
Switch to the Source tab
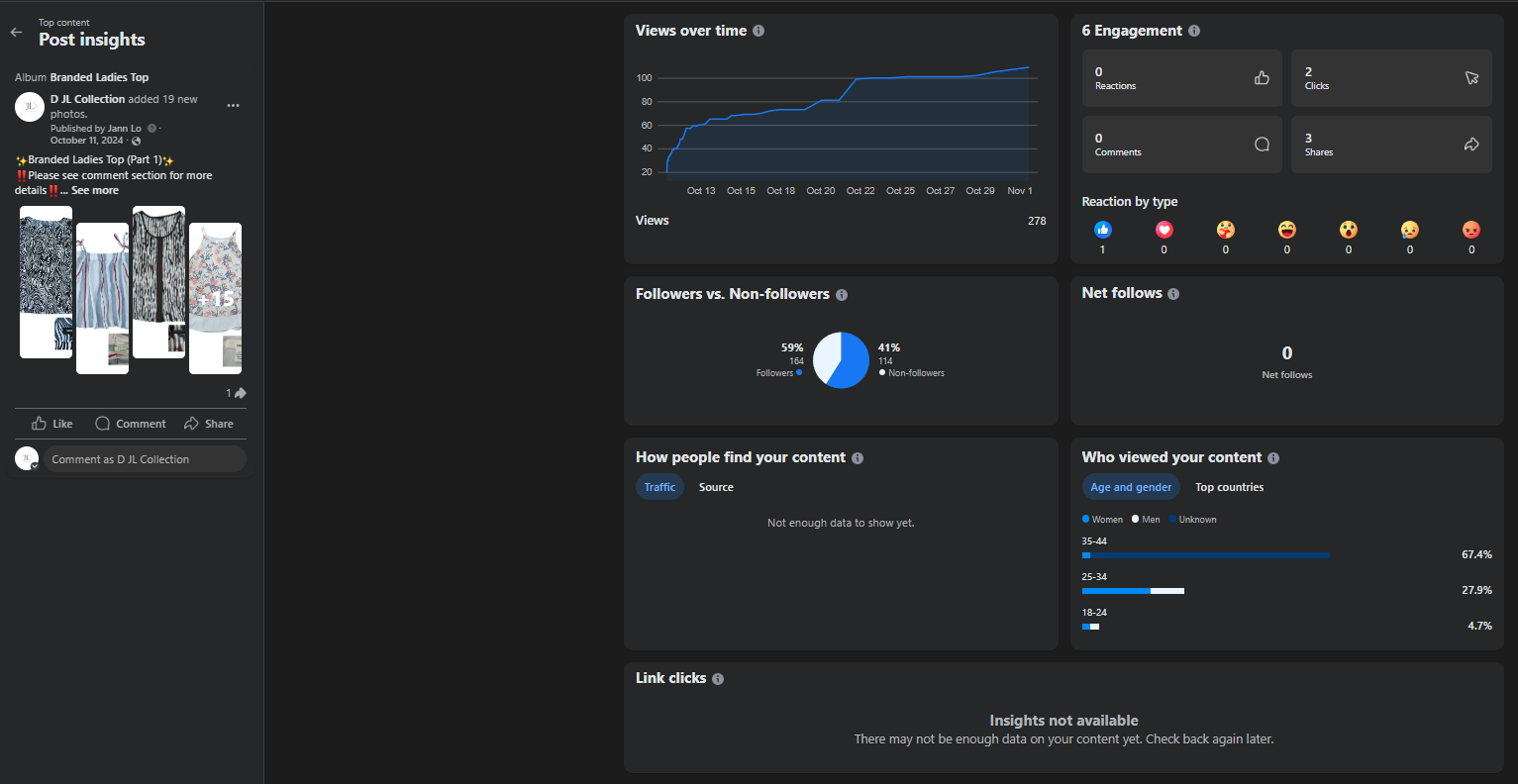716,487
